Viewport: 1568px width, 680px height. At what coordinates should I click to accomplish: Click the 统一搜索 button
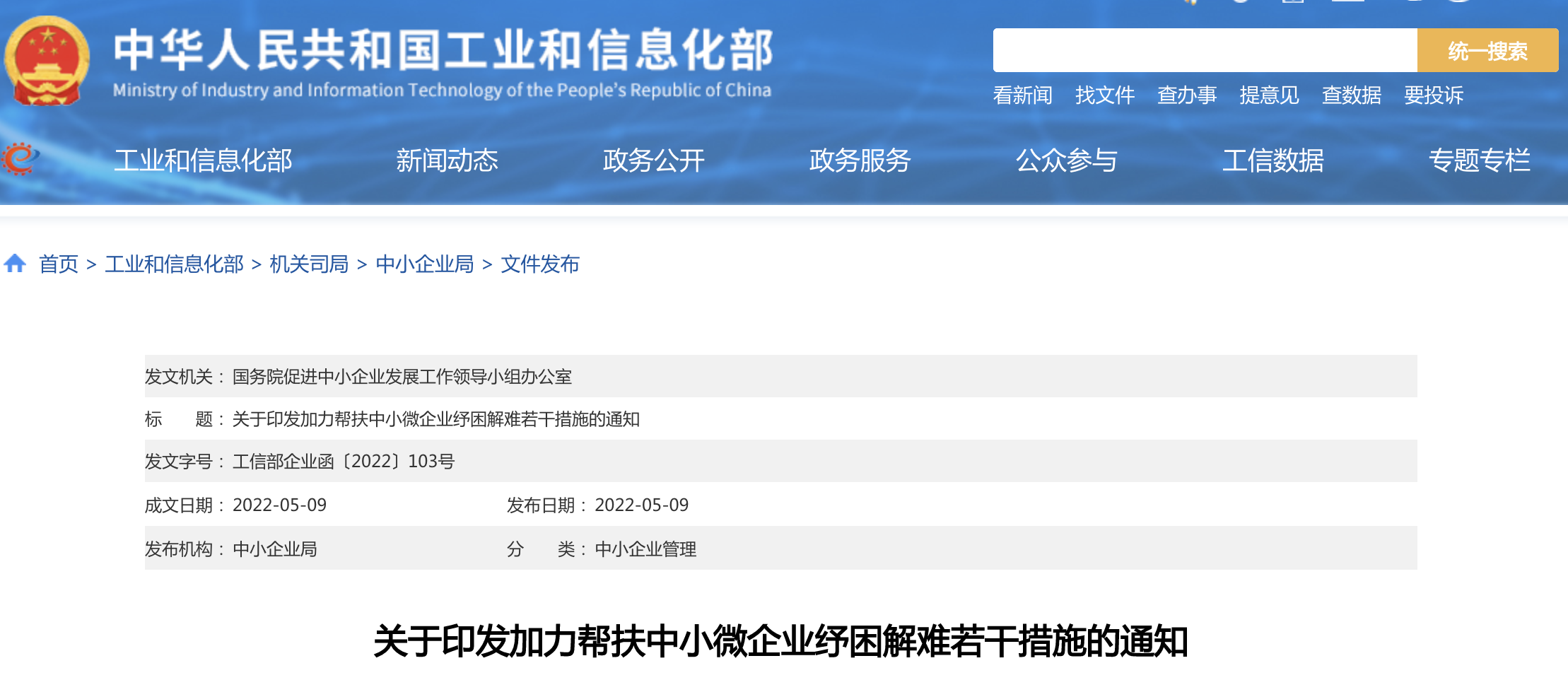pos(1487,50)
